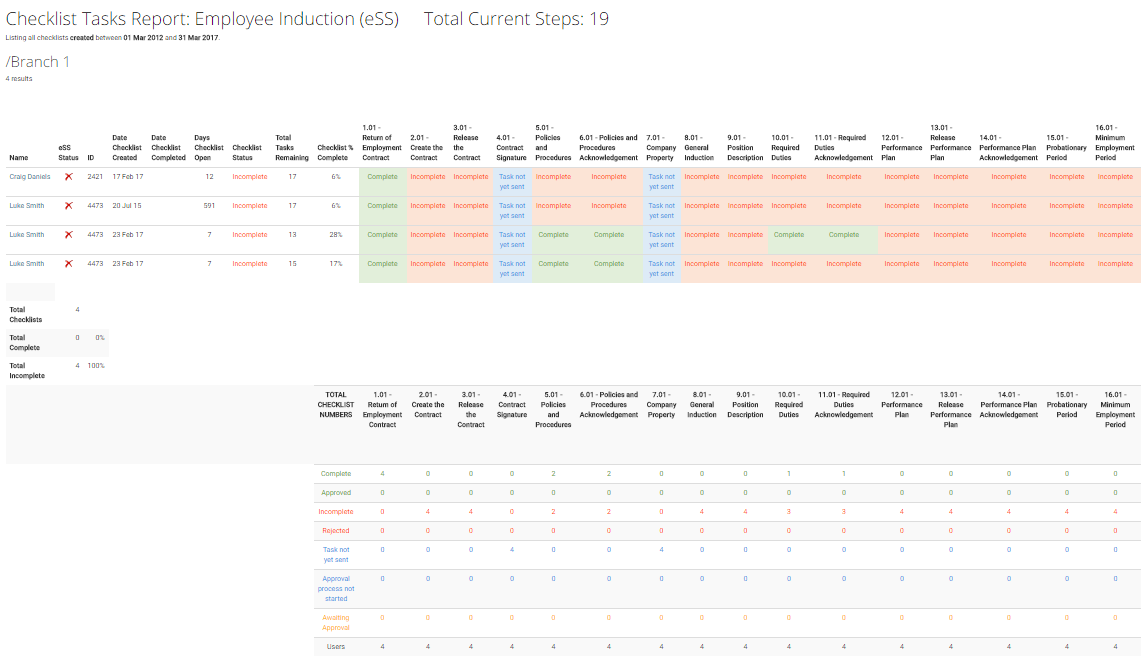
Task: Click the Checklist Status column header
Action: [247, 153]
